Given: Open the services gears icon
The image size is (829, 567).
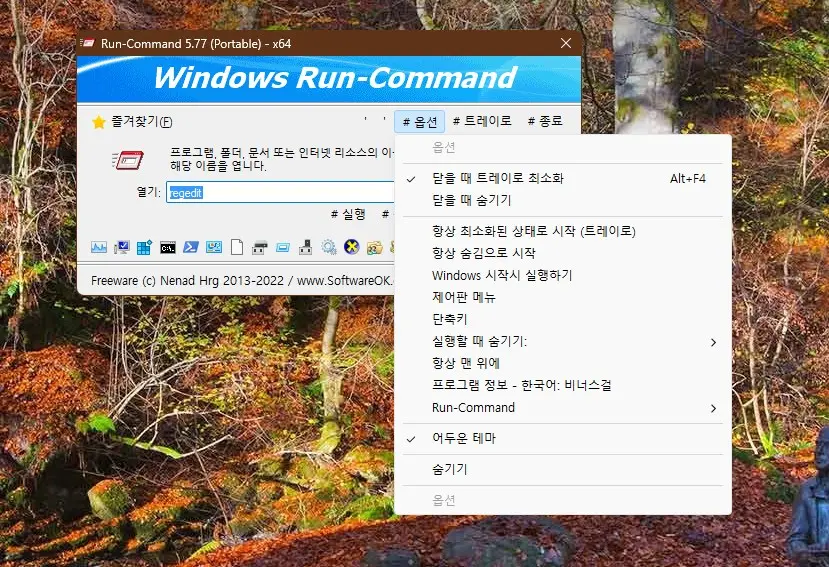Looking at the screenshot, I should click(x=329, y=247).
